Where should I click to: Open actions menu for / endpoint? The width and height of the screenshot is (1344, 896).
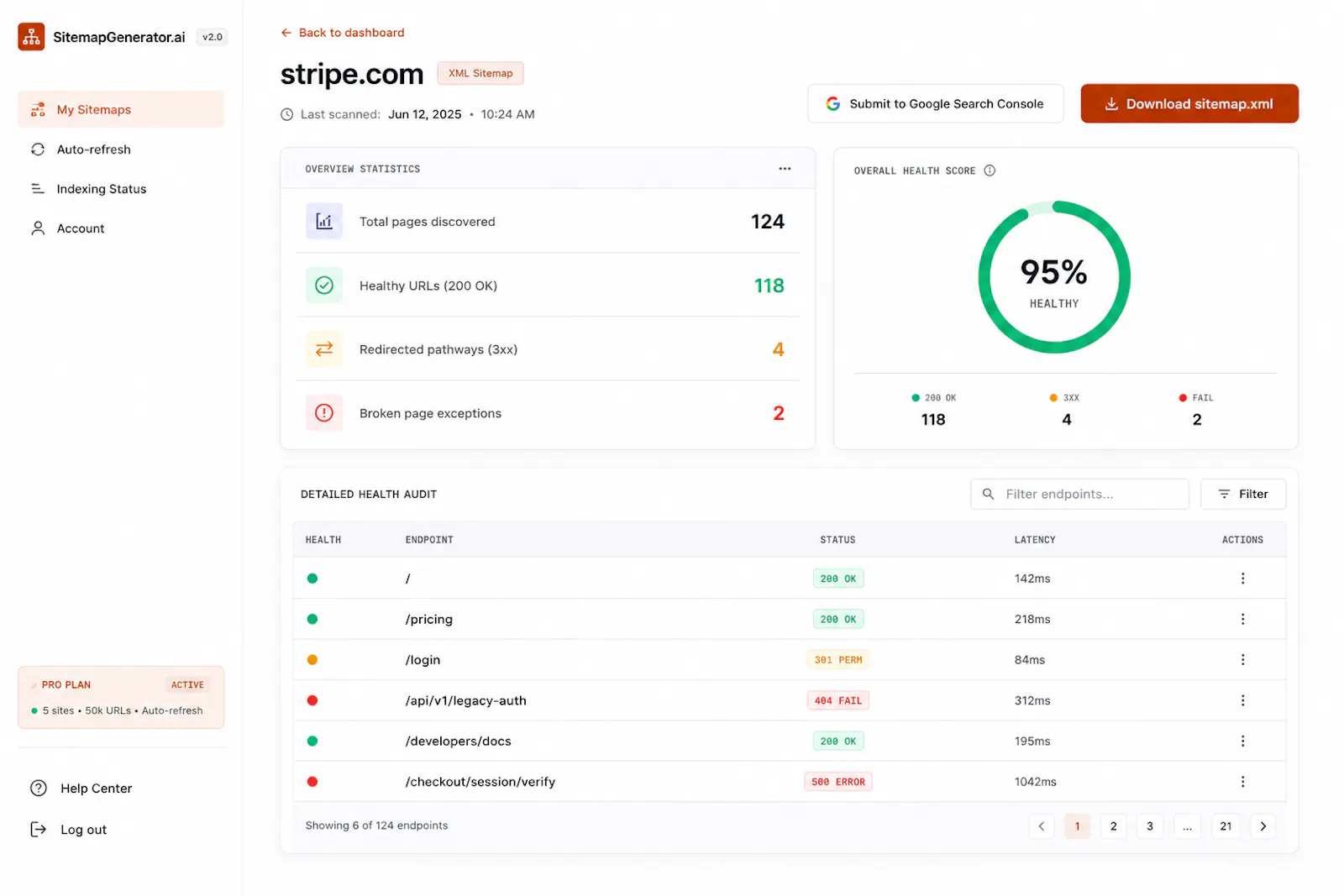point(1242,579)
